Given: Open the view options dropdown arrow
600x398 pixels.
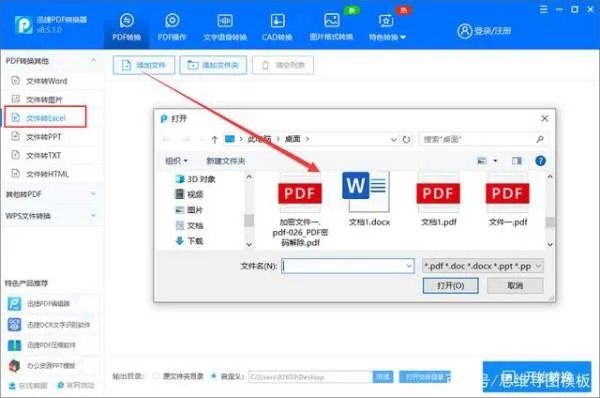Looking at the screenshot, I should pos(495,161).
